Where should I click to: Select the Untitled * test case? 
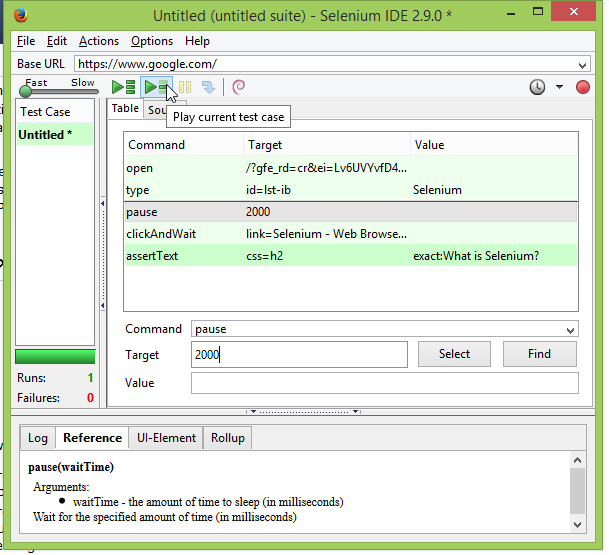(55, 134)
